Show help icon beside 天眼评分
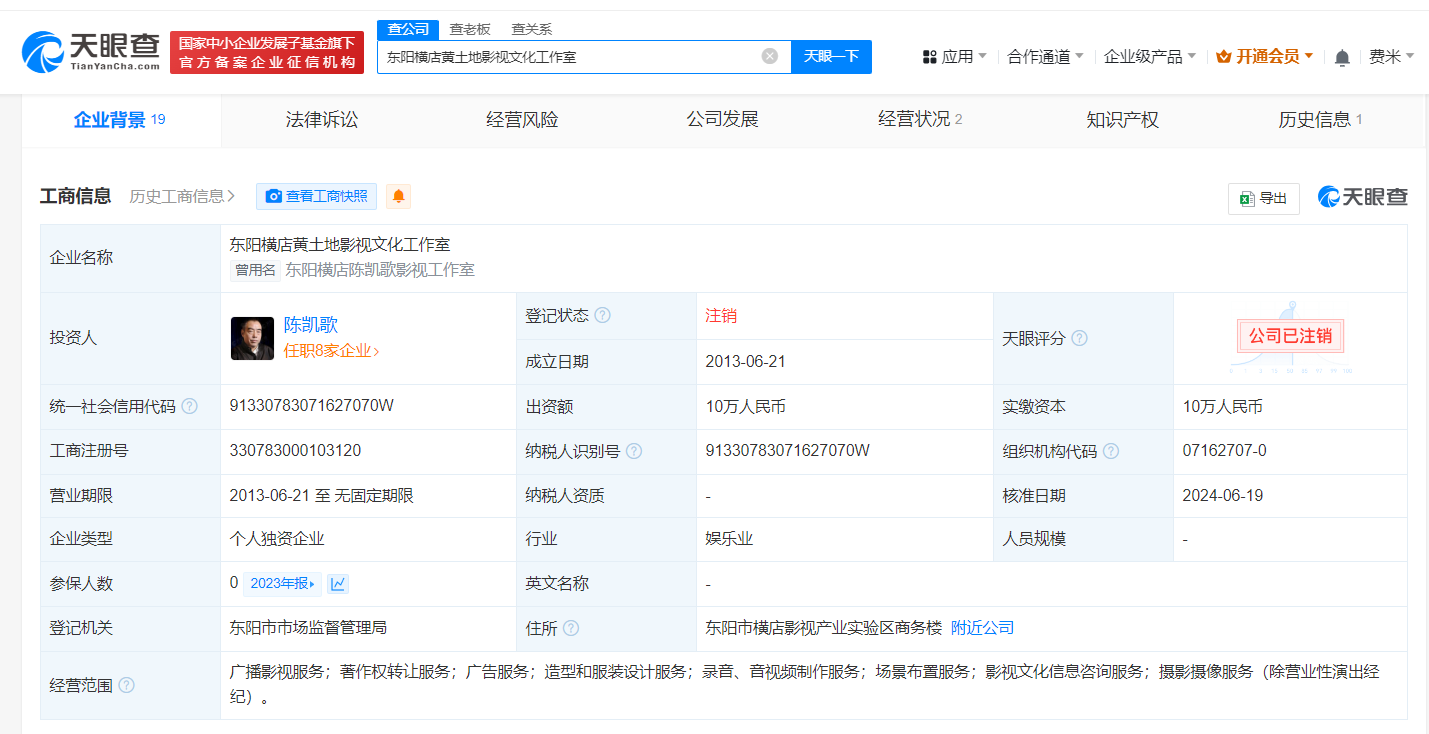The image size is (1429, 734). click(x=1079, y=338)
